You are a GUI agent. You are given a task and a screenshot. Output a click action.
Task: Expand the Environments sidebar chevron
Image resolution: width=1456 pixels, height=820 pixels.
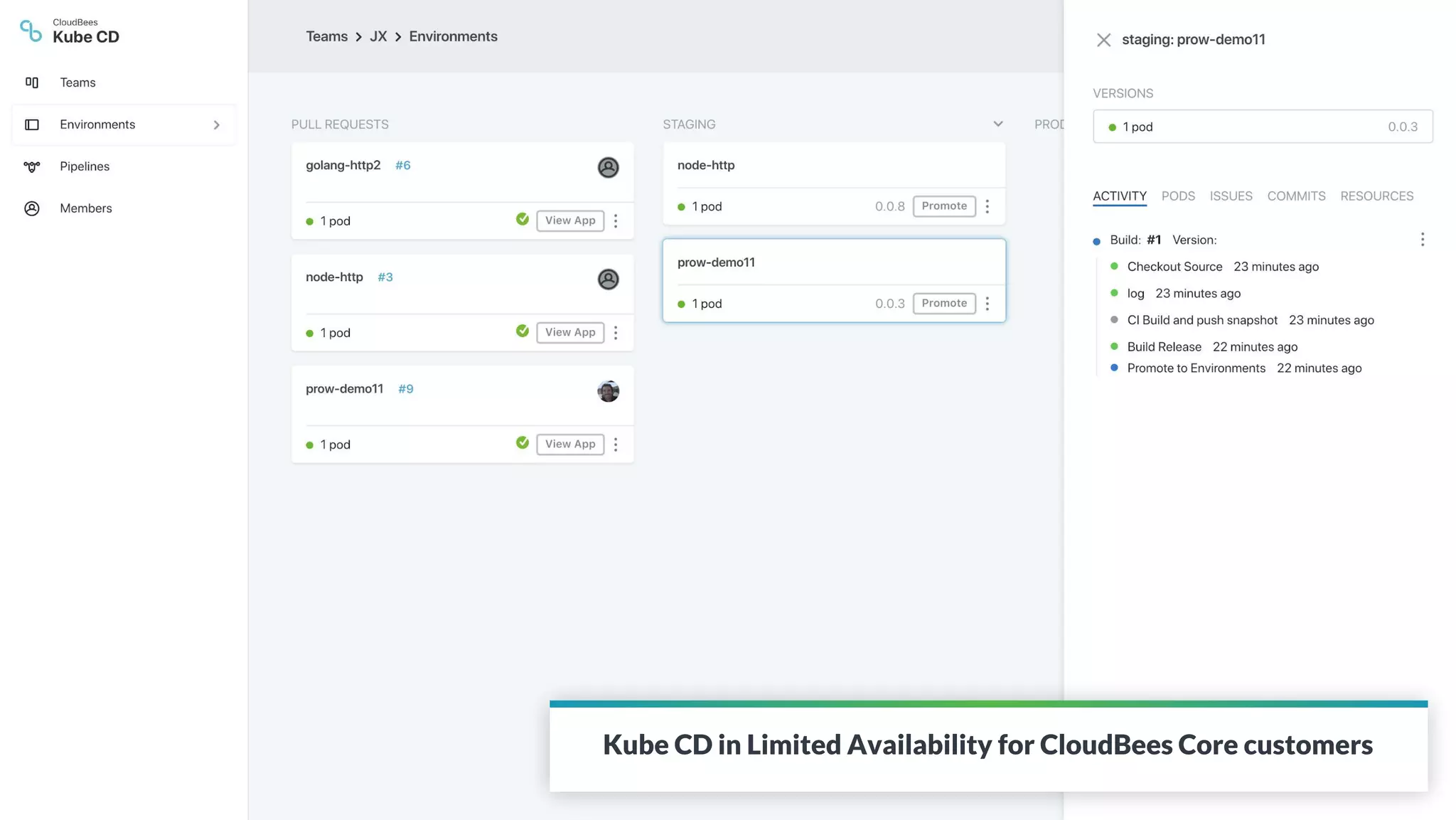(216, 125)
